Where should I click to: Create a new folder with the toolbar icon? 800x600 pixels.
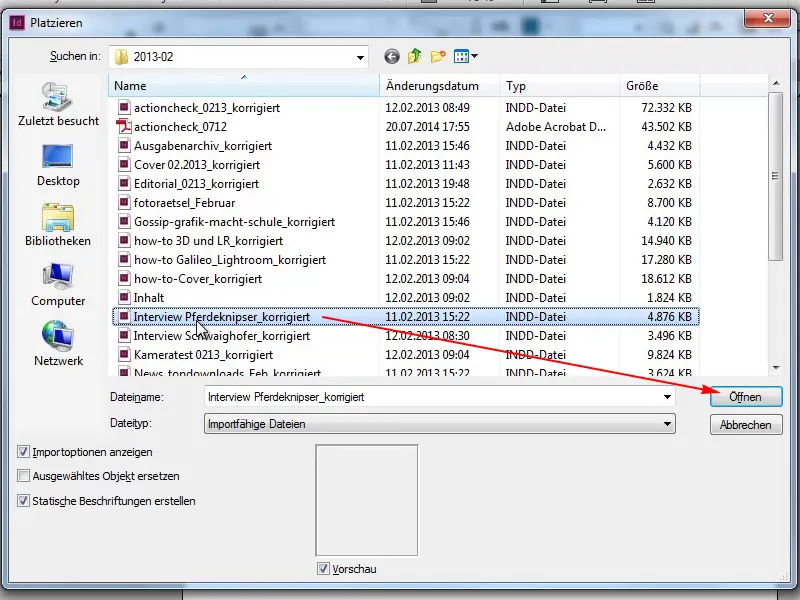440,56
